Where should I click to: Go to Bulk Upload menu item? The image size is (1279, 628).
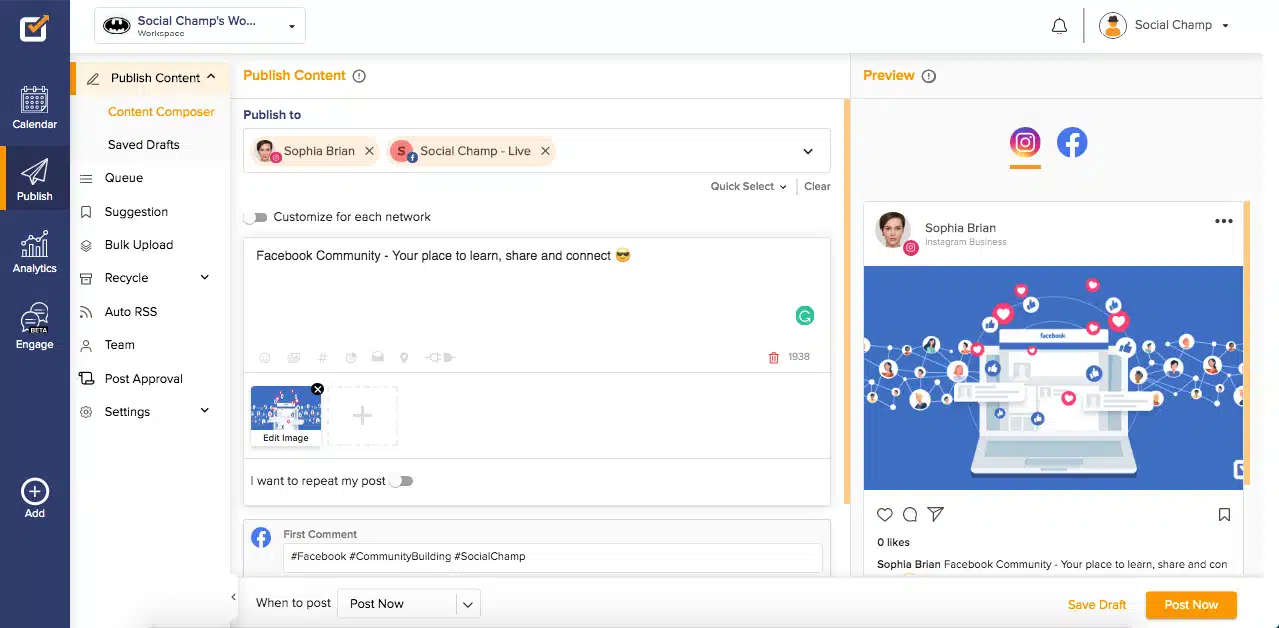click(139, 245)
